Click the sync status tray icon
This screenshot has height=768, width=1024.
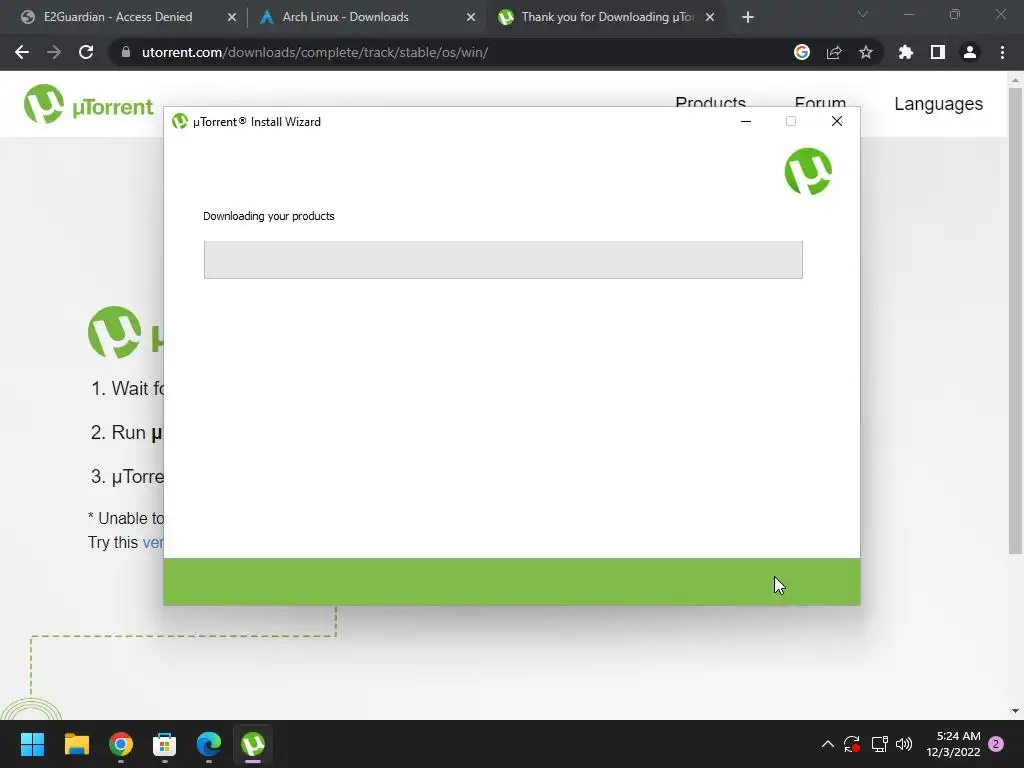pos(852,744)
